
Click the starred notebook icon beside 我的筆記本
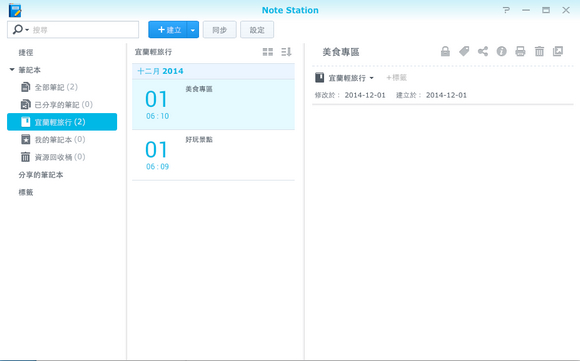25,139
